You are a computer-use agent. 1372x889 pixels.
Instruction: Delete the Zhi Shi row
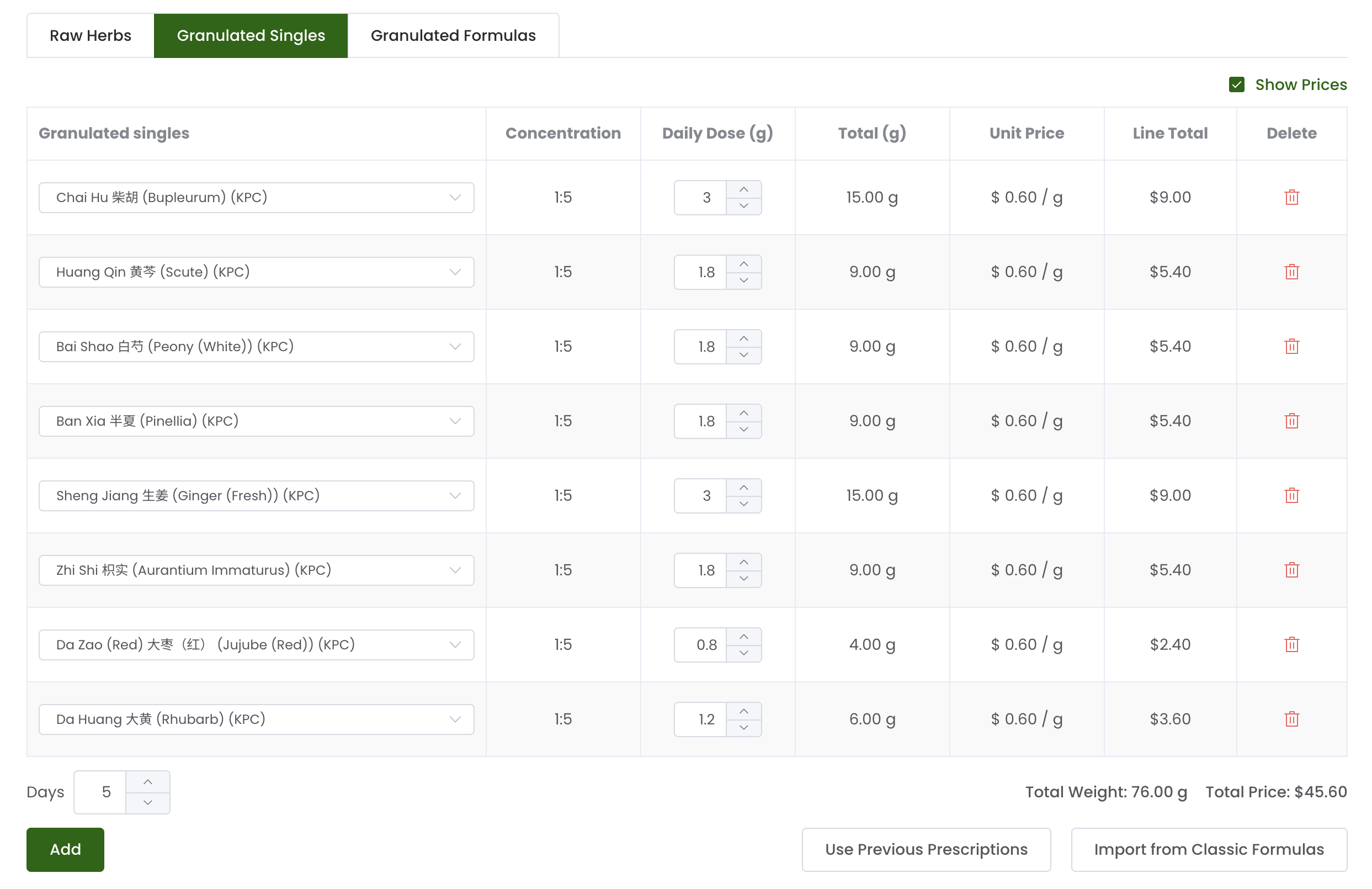click(x=1292, y=570)
